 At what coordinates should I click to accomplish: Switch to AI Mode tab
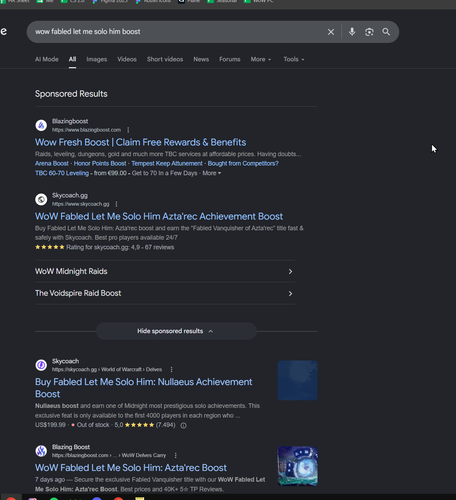[x=47, y=59]
